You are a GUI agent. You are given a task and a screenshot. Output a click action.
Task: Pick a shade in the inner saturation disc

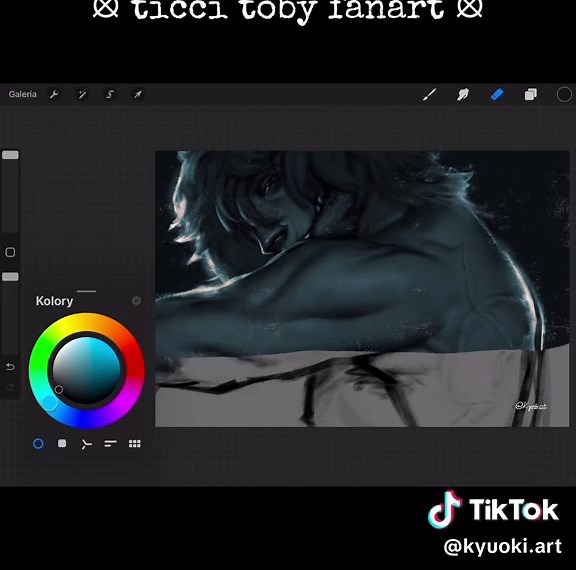(87, 370)
